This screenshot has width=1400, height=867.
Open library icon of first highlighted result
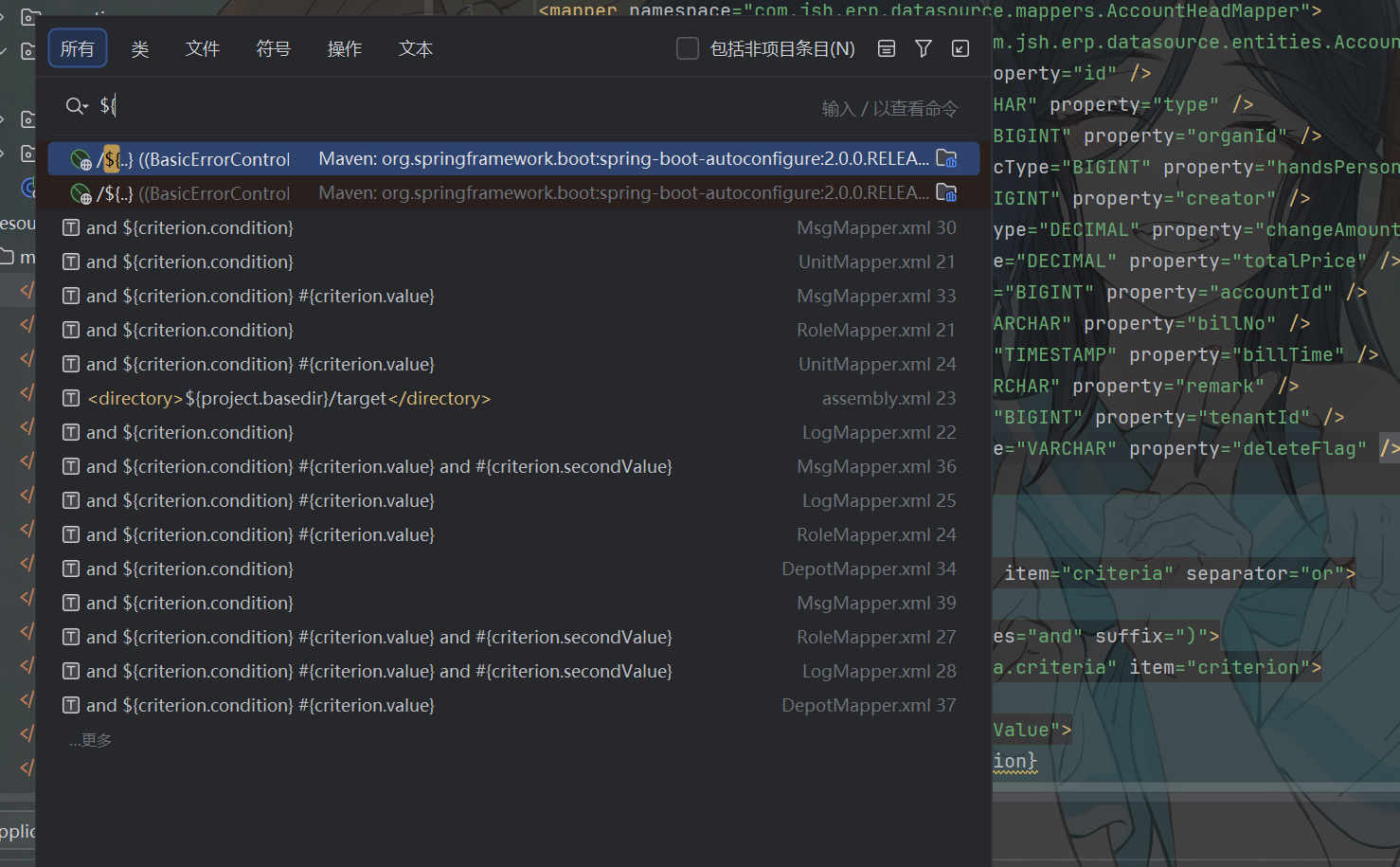(946, 158)
